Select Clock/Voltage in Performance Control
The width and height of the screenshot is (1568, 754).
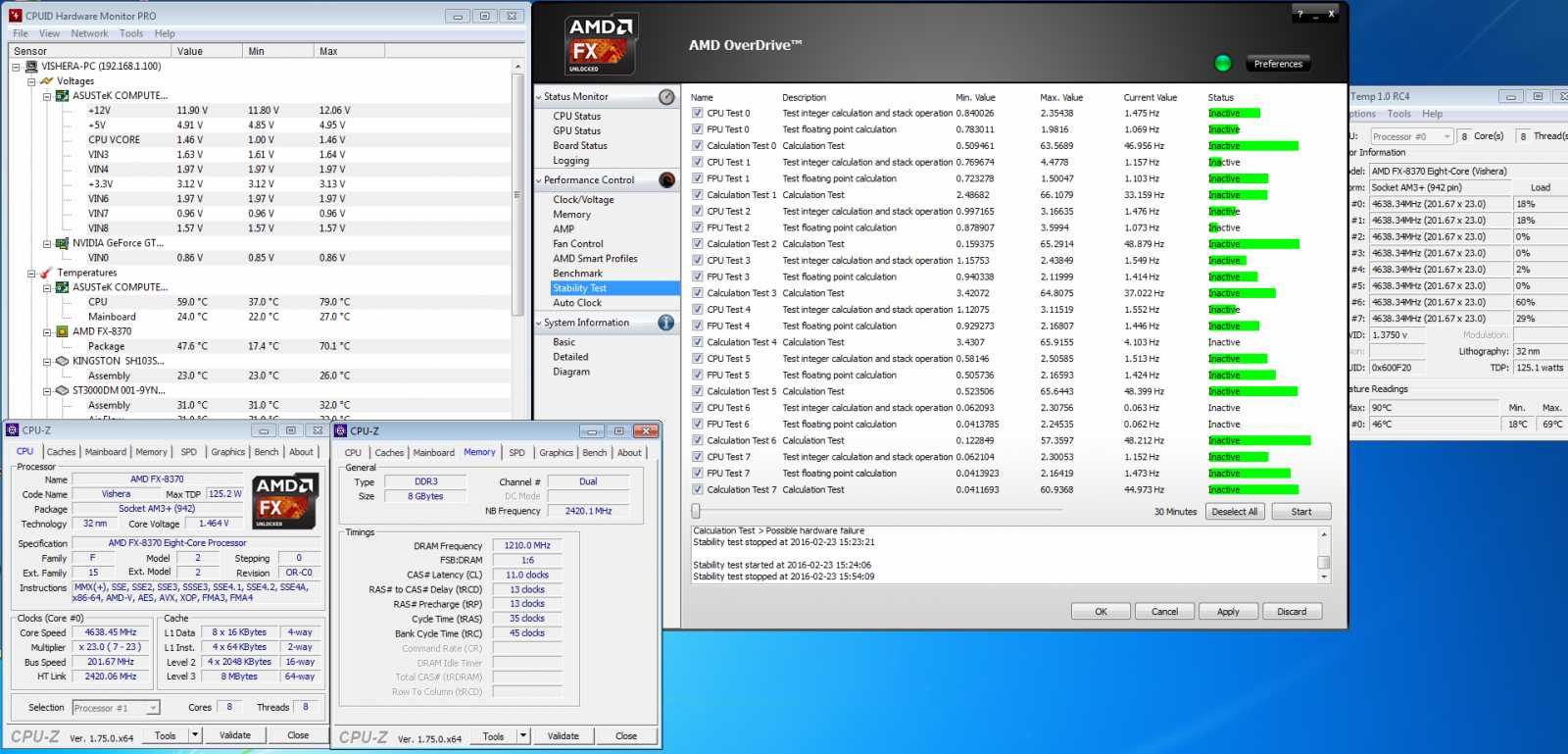pos(583,200)
